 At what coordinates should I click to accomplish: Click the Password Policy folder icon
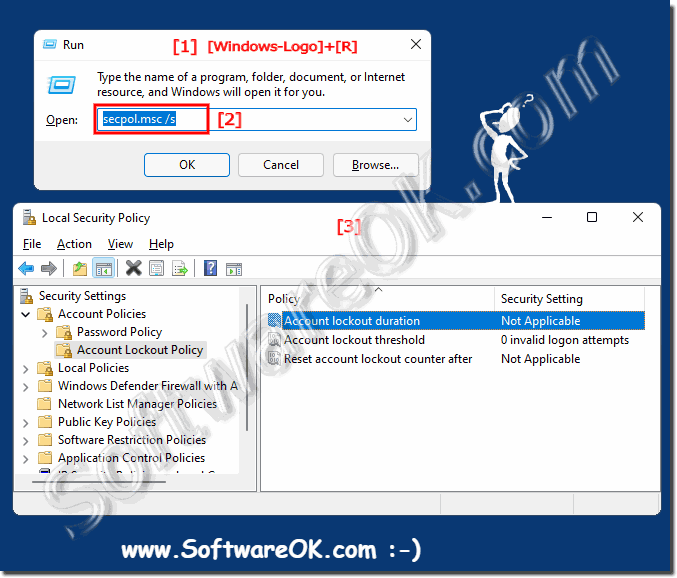point(64,332)
